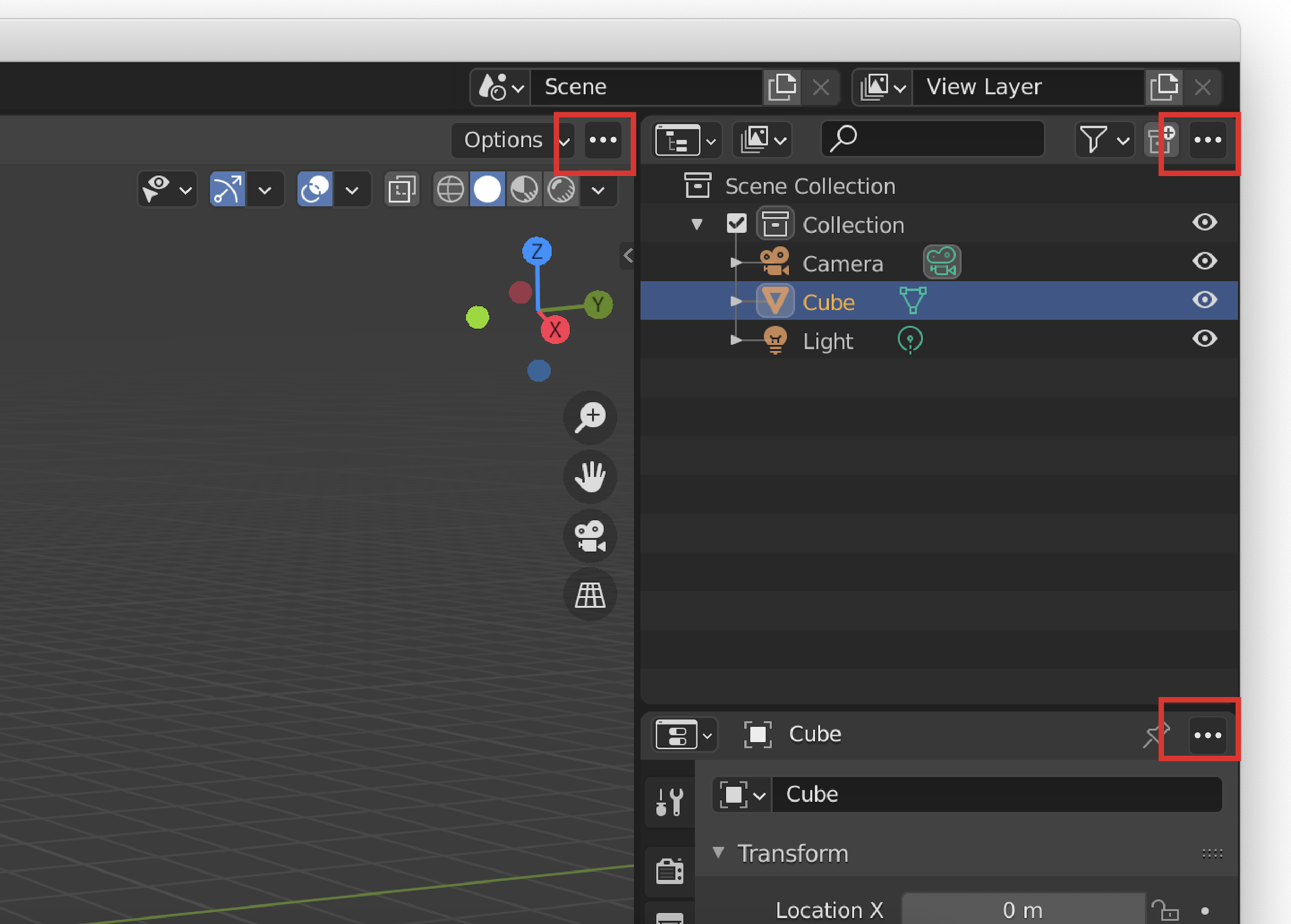Open outliner filter dropdown
The height and width of the screenshot is (924, 1291).
1104,140
